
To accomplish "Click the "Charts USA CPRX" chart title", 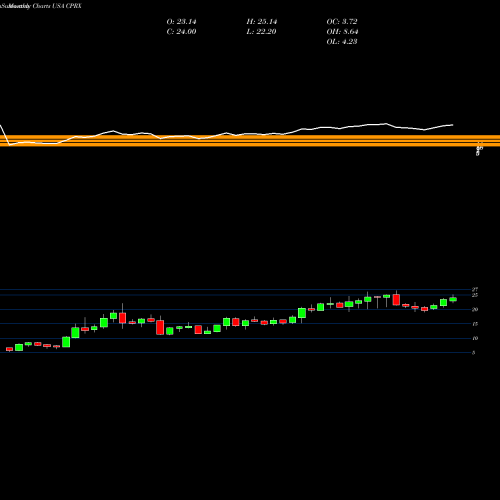I will [x=57, y=6].
